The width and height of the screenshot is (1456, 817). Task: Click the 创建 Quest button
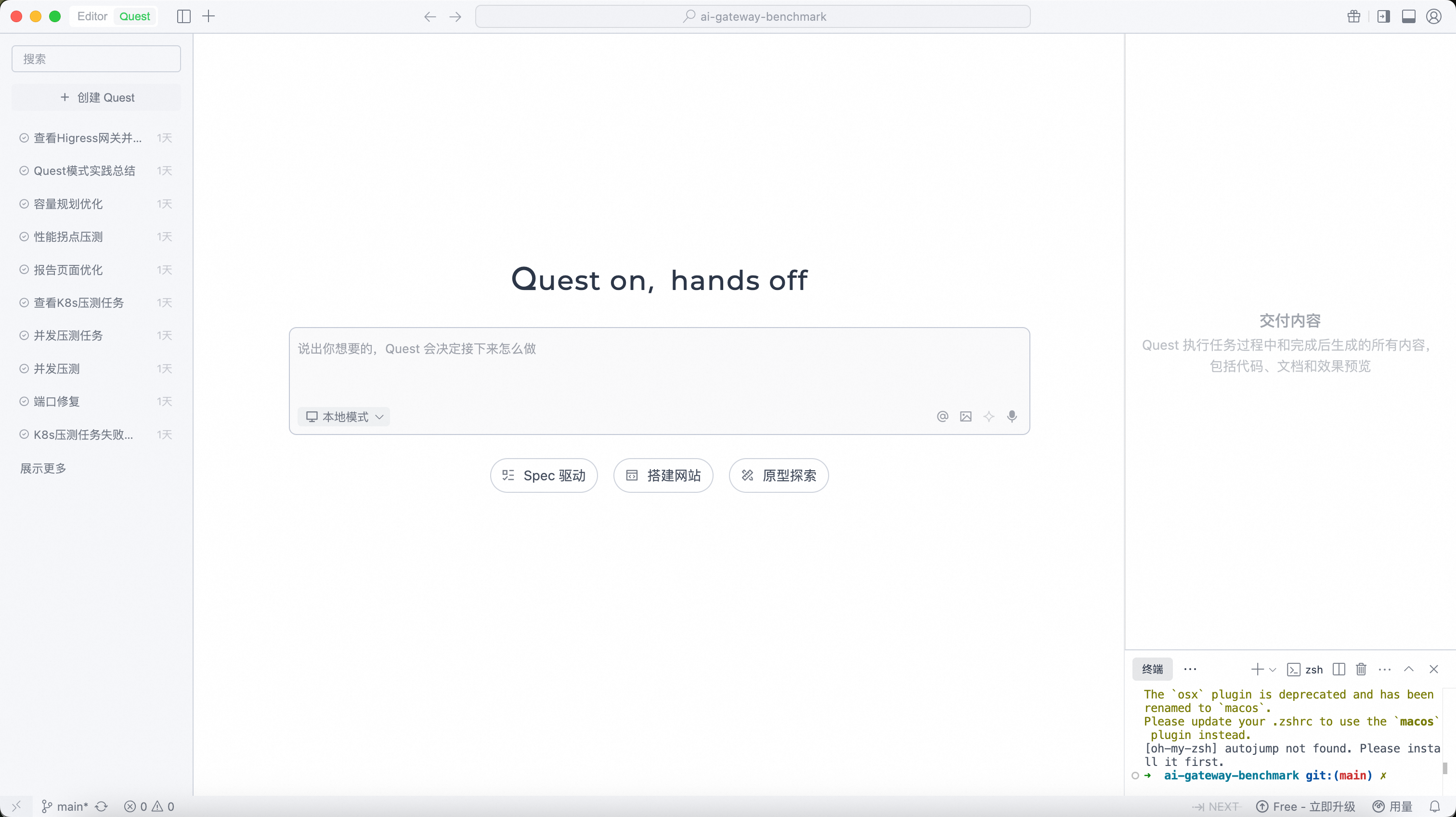pyautogui.click(x=97, y=97)
